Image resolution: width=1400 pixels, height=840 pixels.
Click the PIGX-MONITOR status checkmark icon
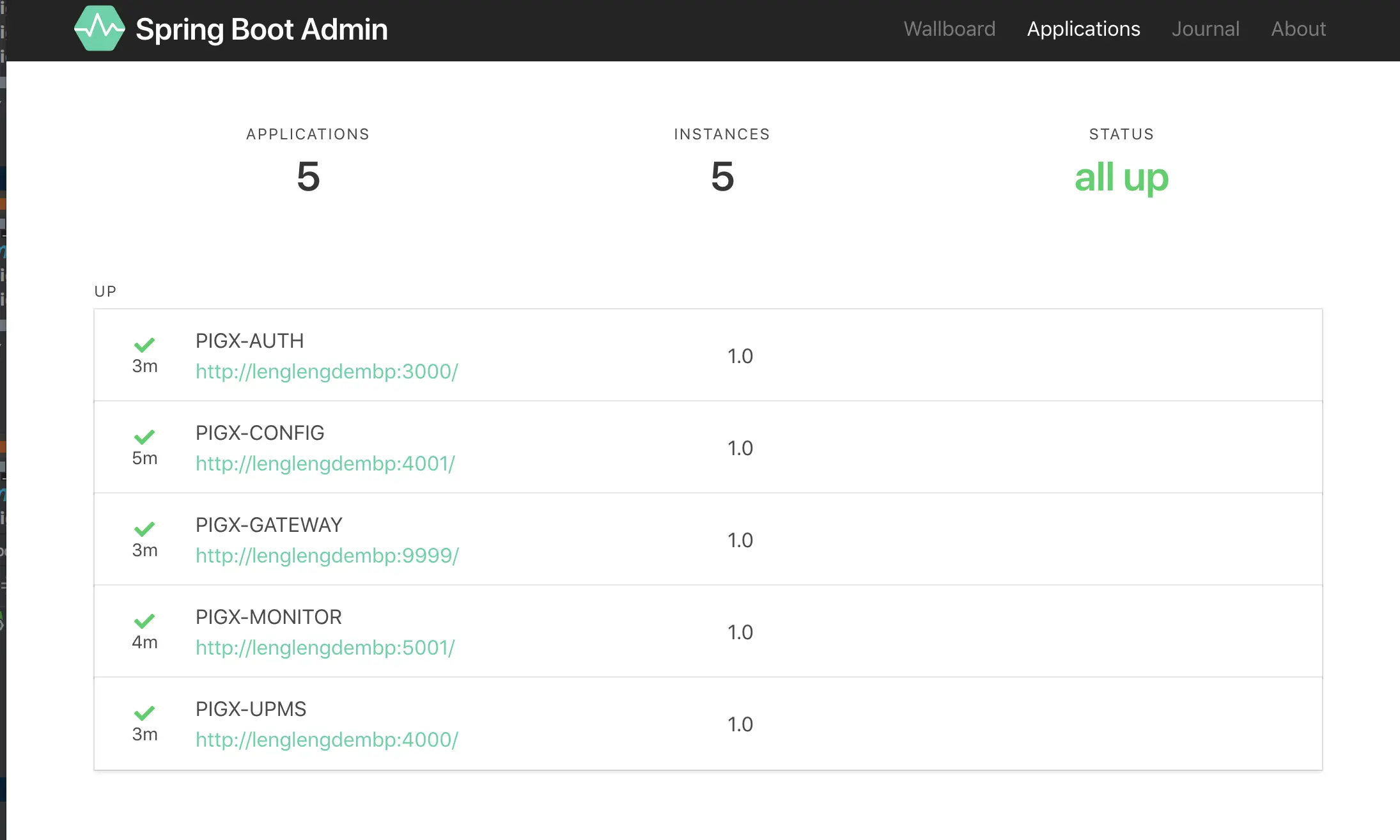[x=144, y=621]
